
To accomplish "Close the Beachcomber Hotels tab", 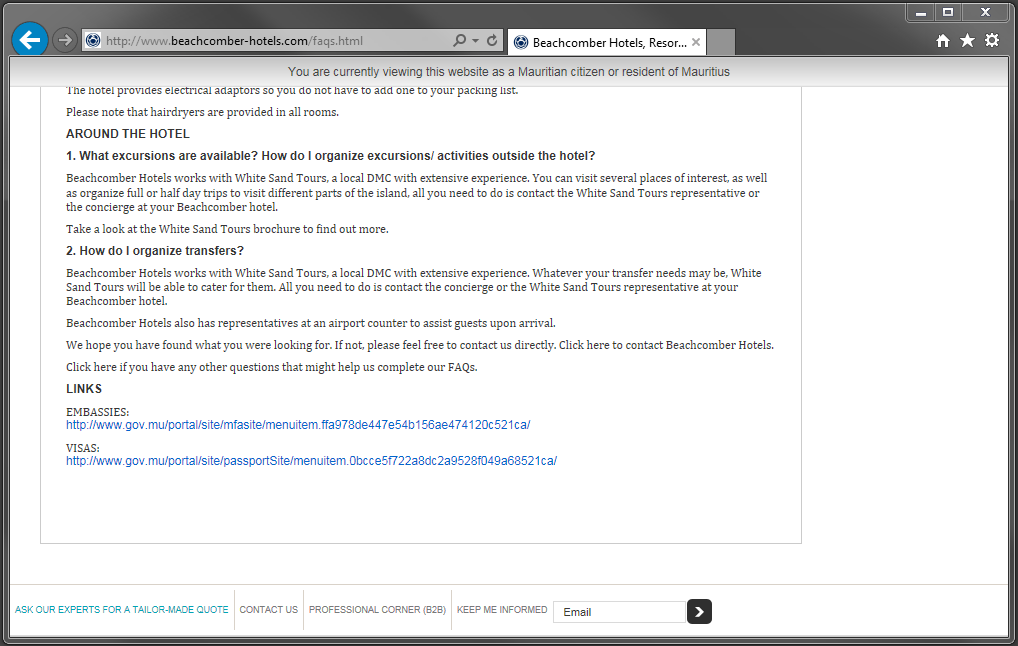I will 696,42.
